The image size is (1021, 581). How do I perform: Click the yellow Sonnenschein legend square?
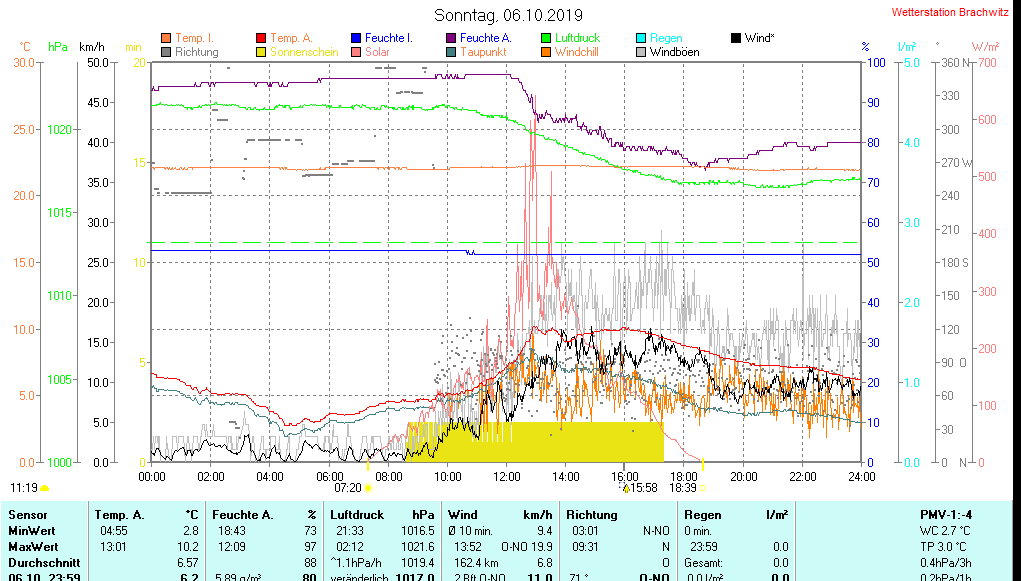click(261, 52)
